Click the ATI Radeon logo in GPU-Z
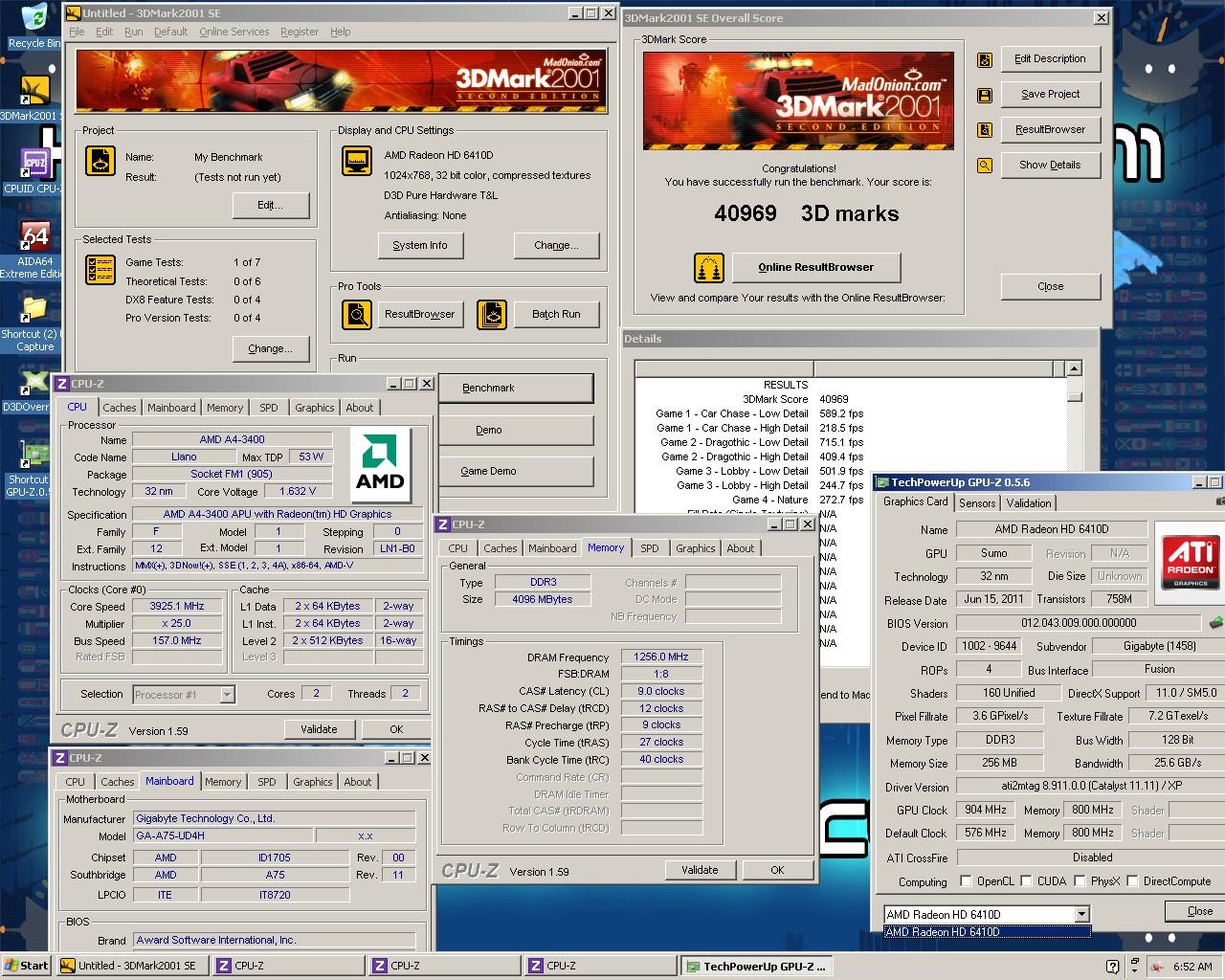The height and width of the screenshot is (980, 1225). point(1190,563)
